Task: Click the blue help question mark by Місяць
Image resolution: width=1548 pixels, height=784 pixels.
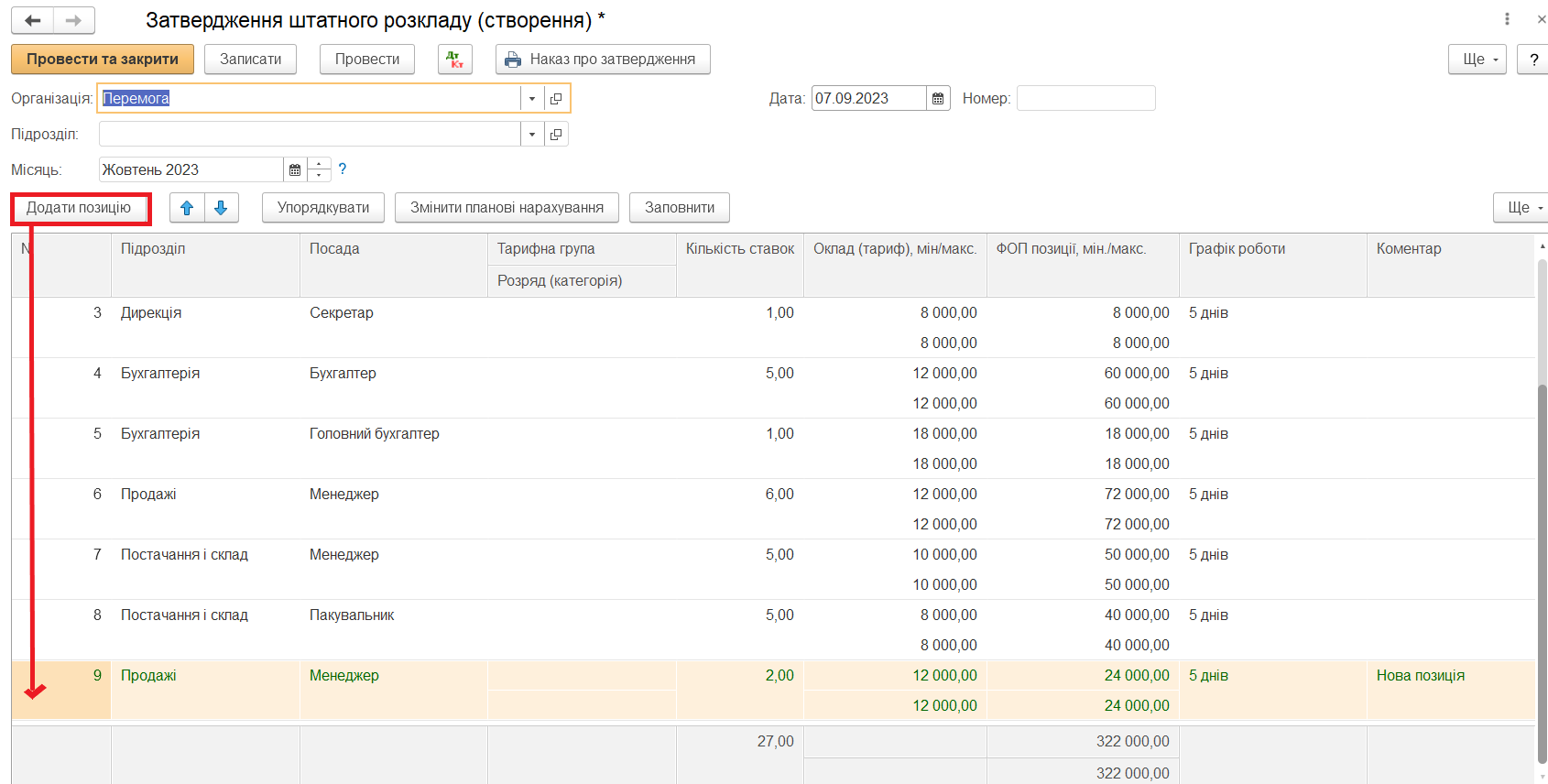Action: coord(343,169)
